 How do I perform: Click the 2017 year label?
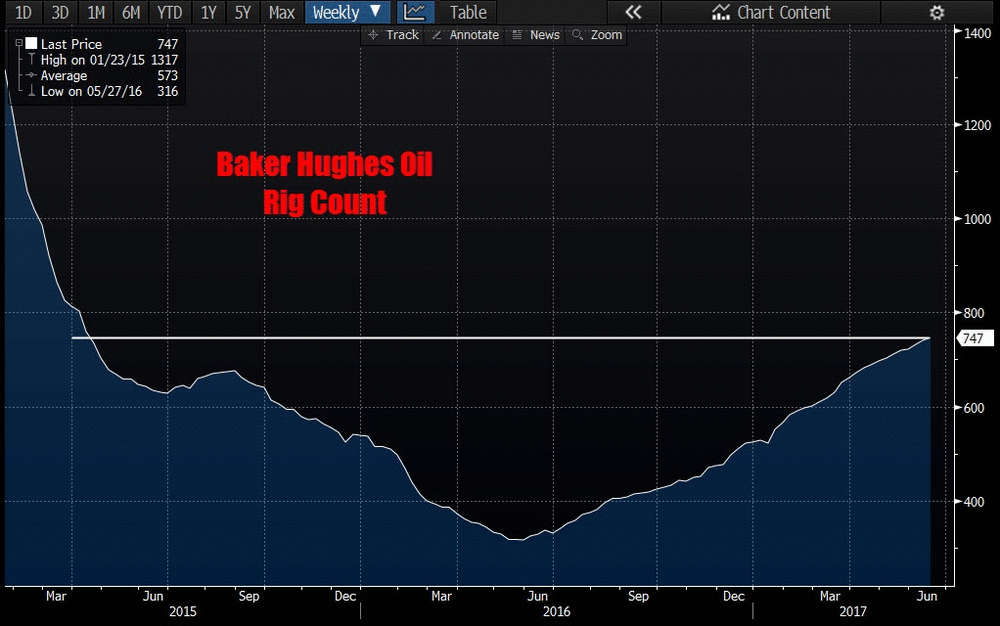click(x=853, y=611)
